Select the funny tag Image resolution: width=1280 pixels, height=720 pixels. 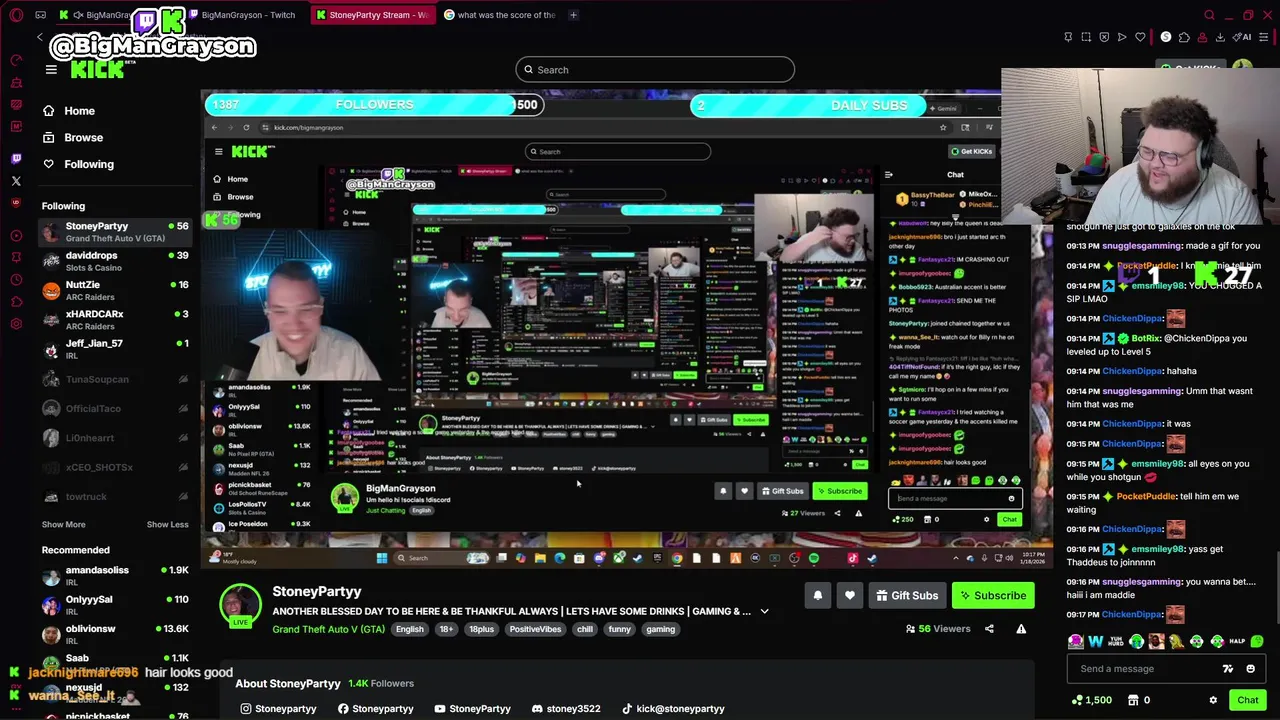point(619,629)
